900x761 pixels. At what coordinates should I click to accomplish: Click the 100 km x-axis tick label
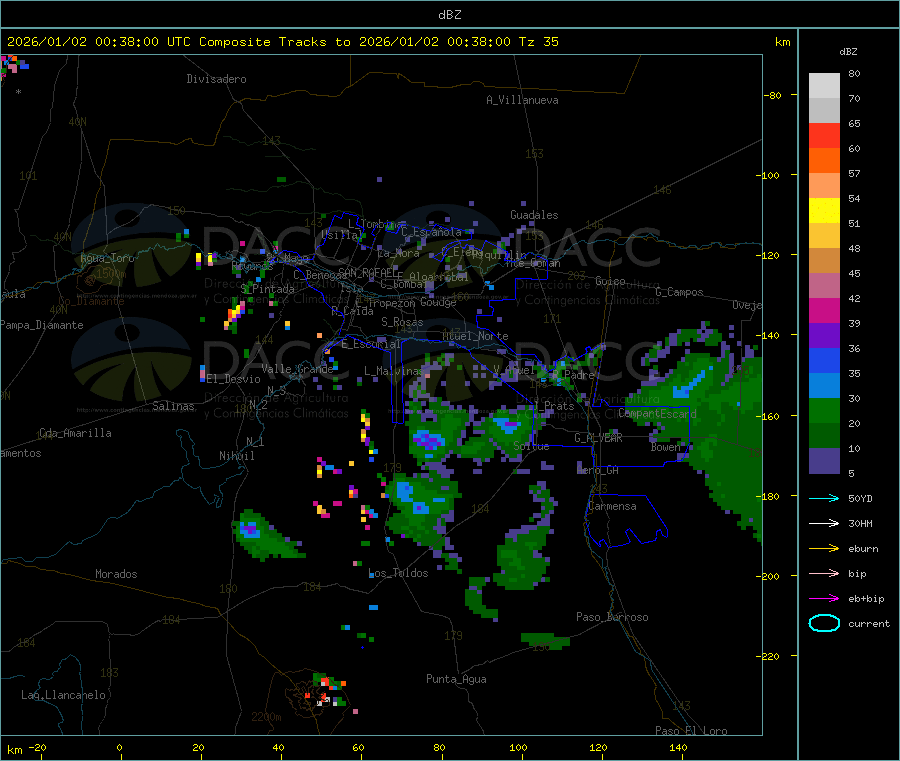518,747
